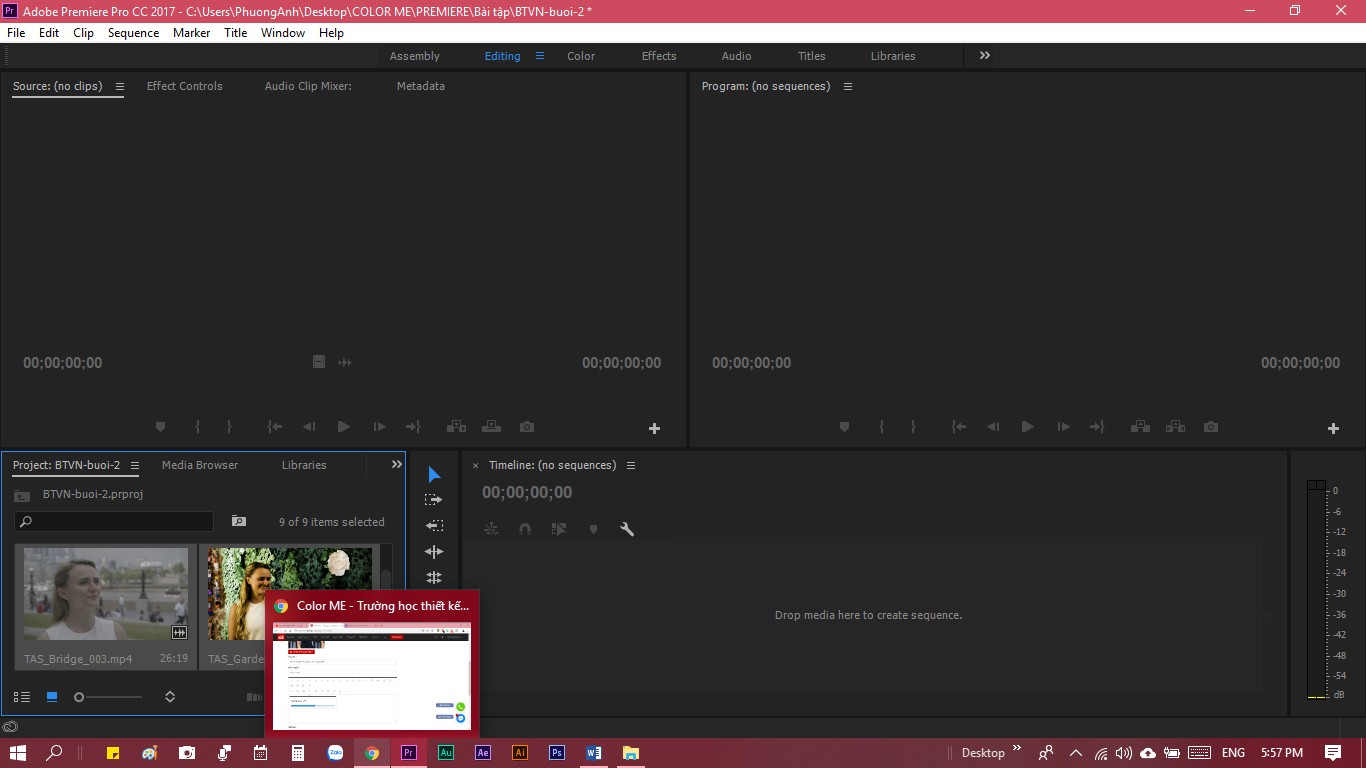Viewport: 1366px width, 768px height.
Task: Play the Source monitor
Action: (343, 427)
